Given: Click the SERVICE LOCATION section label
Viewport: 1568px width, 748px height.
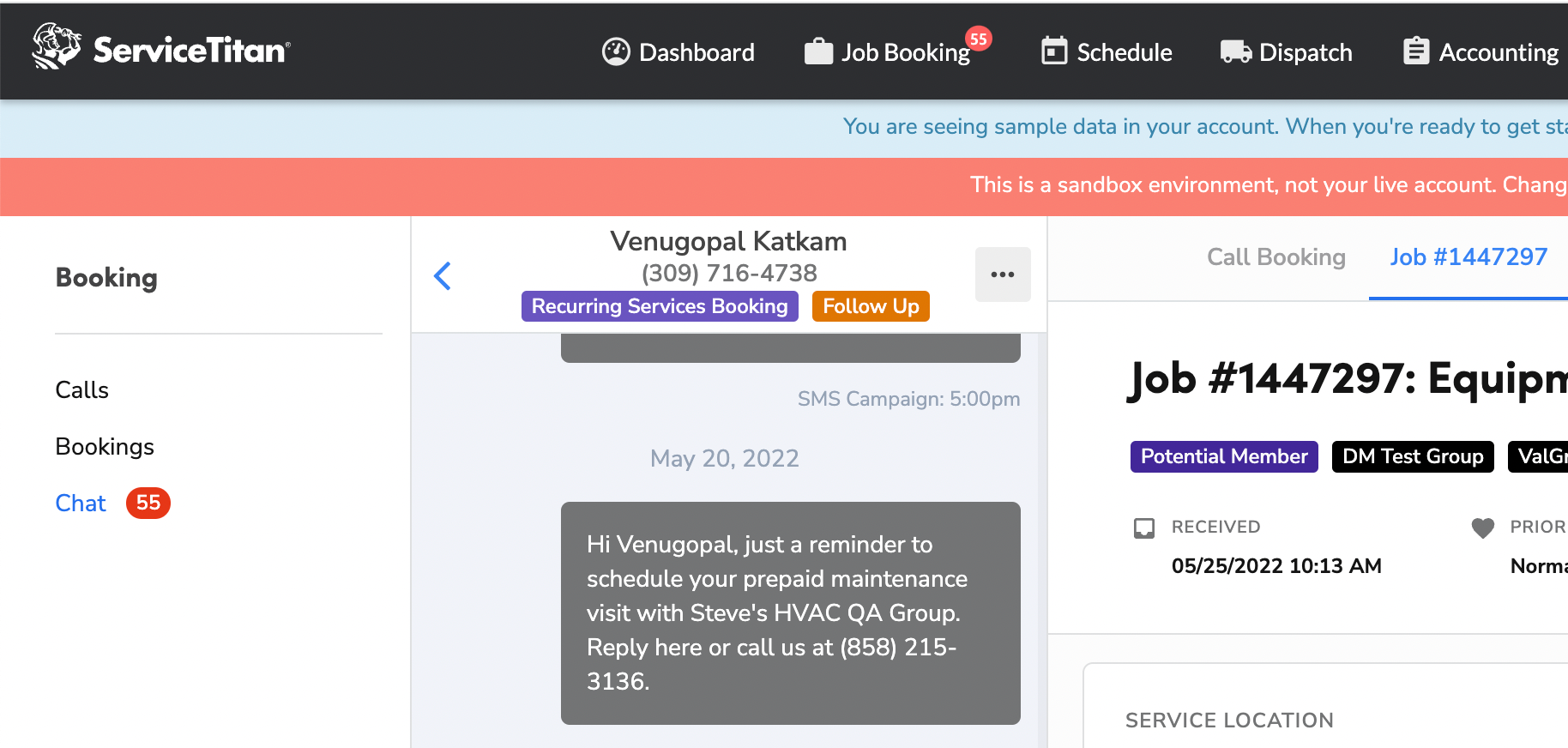Looking at the screenshot, I should (x=1229, y=721).
